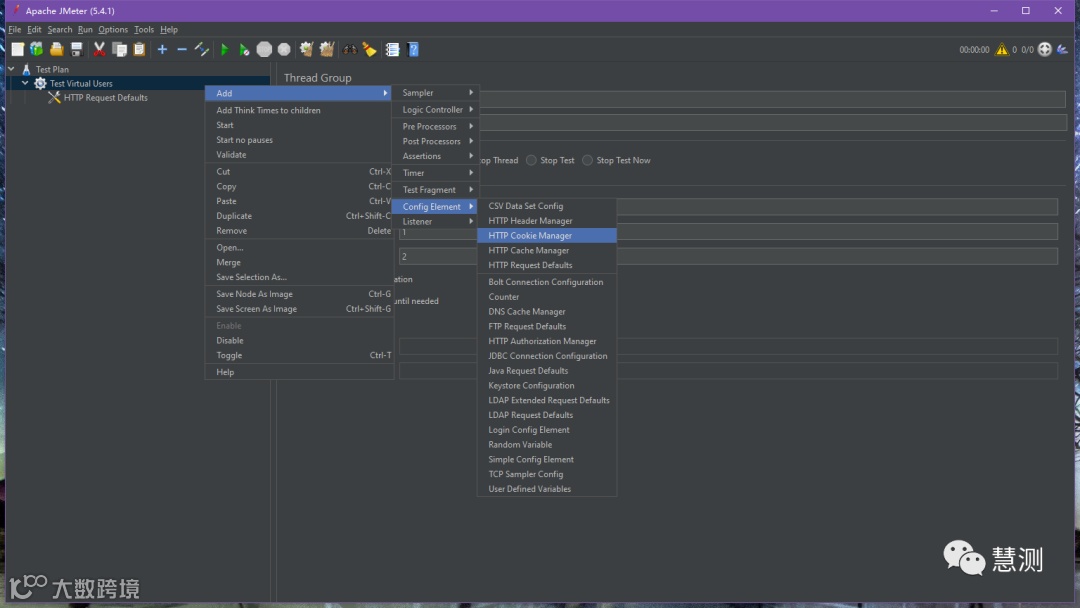Choose HTTP Cache Manager entry
This screenshot has height=608, width=1080.
[x=547, y=251]
